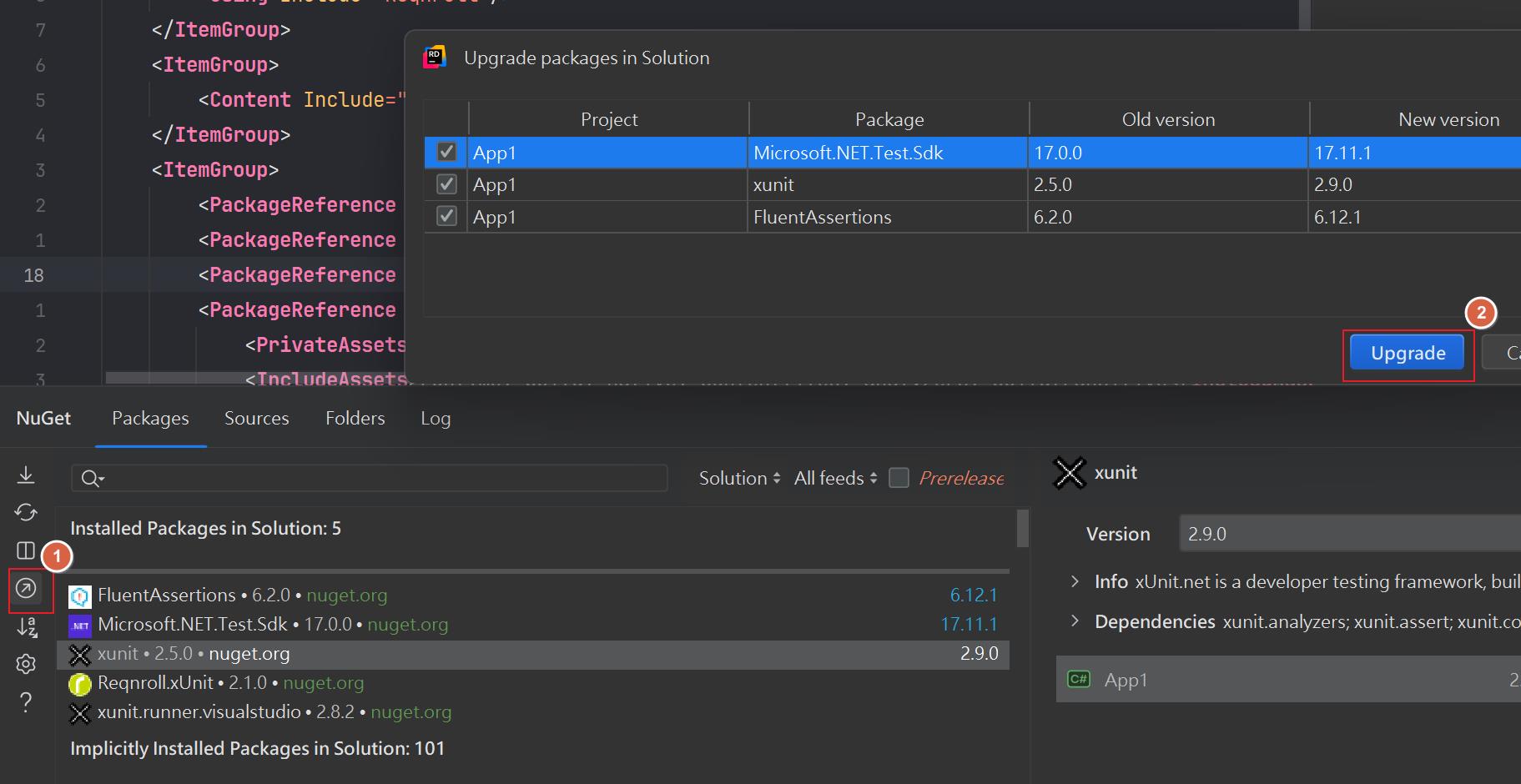The height and width of the screenshot is (784, 1521).
Task: Click the upgrade packages arrow icon
Action: 26,589
